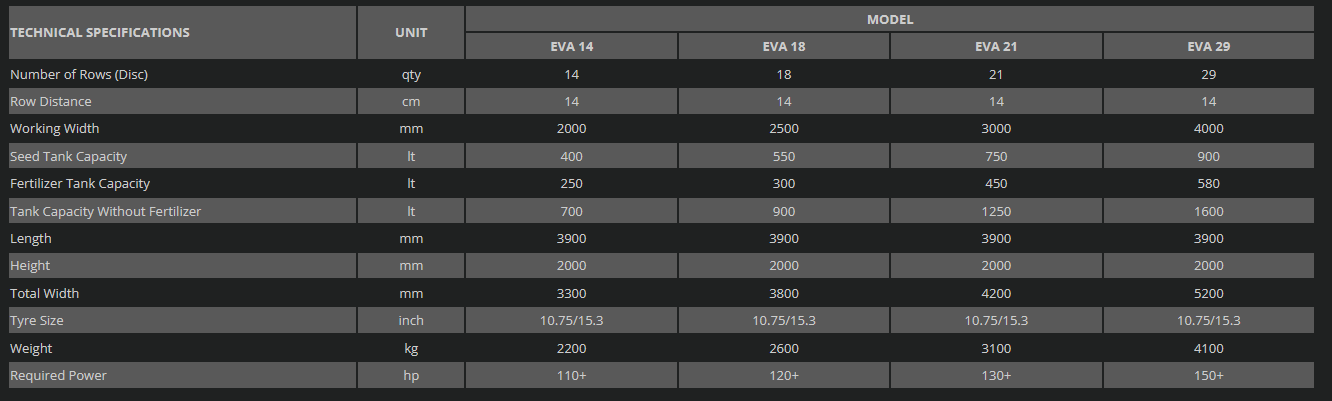Select the EVA 29 model header
The image size is (1332, 401).
(1209, 47)
